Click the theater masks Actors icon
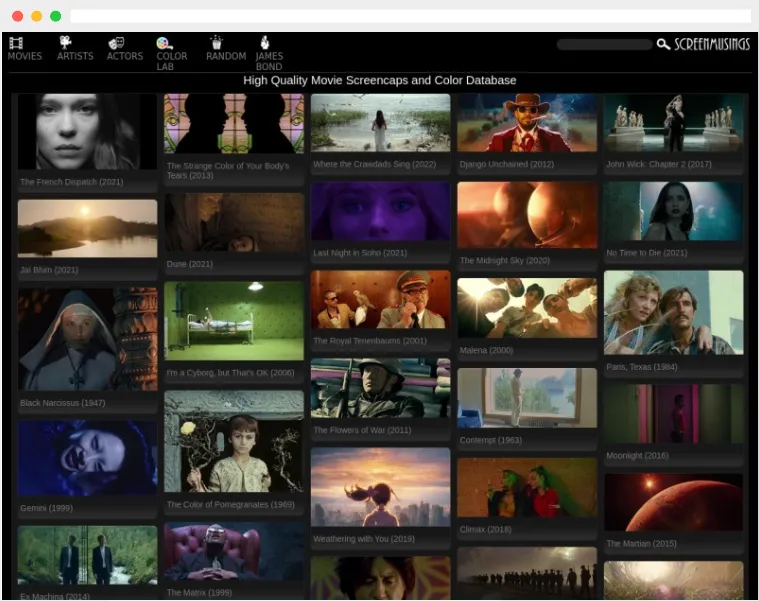The width and height of the screenshot is (759, 601). click(x=116, y=43)
